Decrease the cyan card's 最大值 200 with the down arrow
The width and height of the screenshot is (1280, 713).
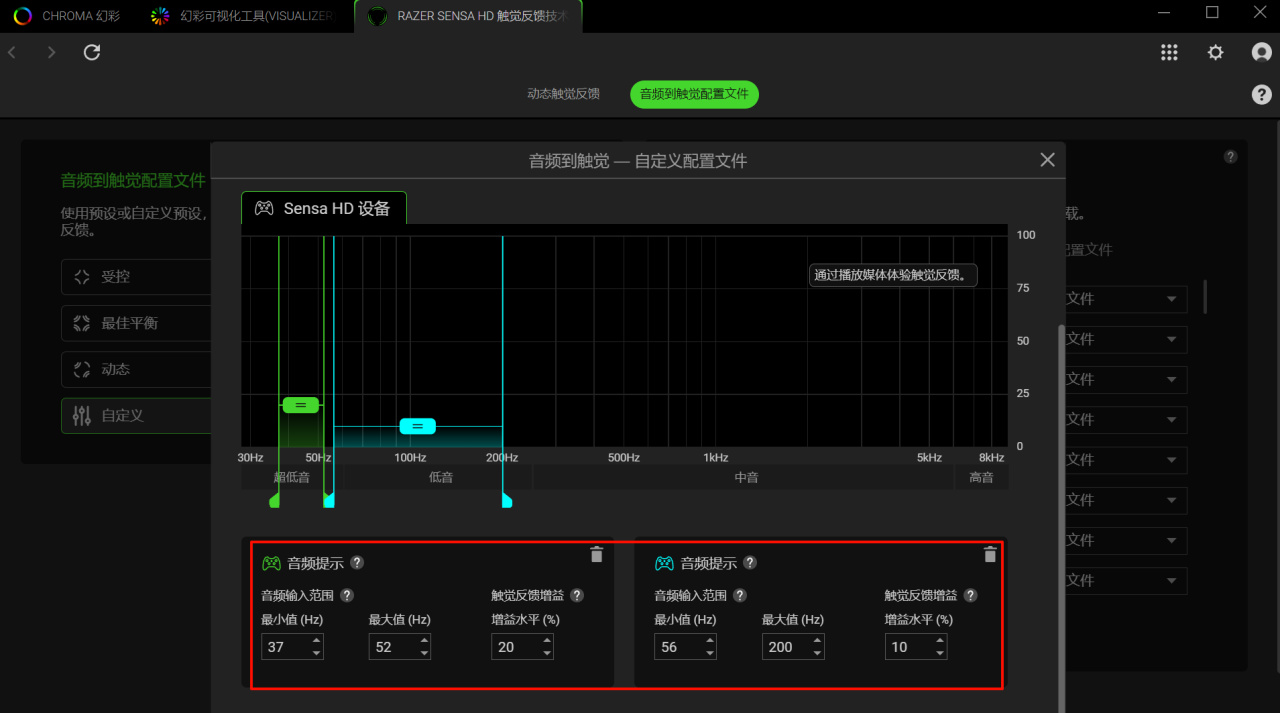click(x=817, y=653)
